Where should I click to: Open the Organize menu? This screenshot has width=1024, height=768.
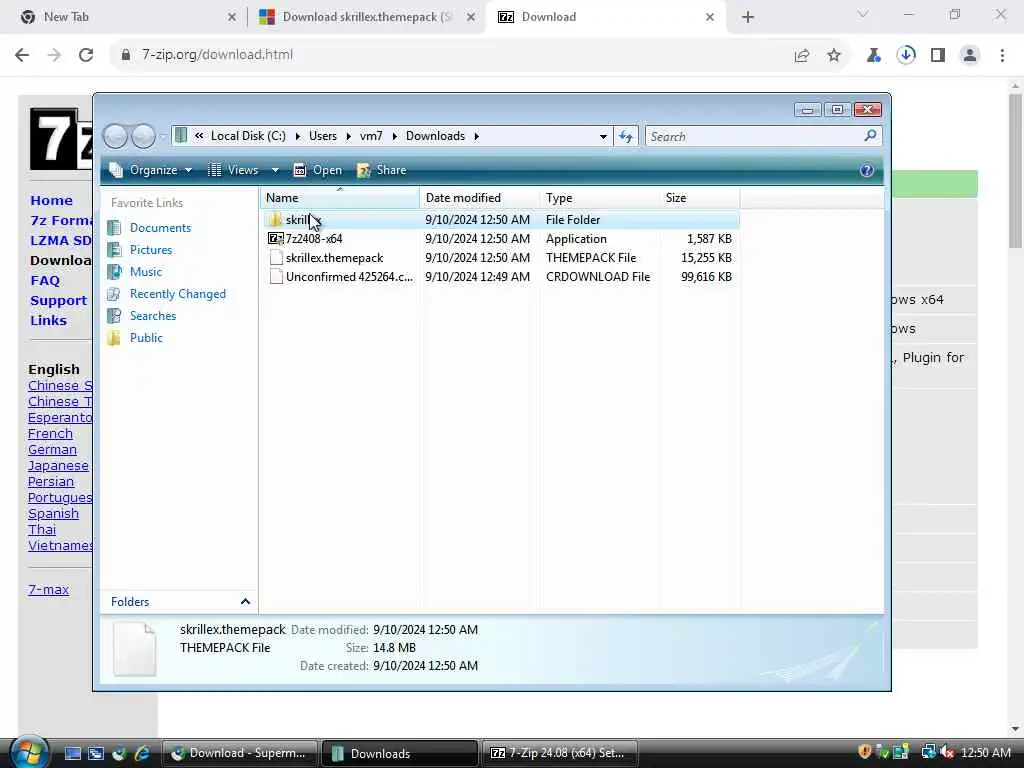coord(151,170)
